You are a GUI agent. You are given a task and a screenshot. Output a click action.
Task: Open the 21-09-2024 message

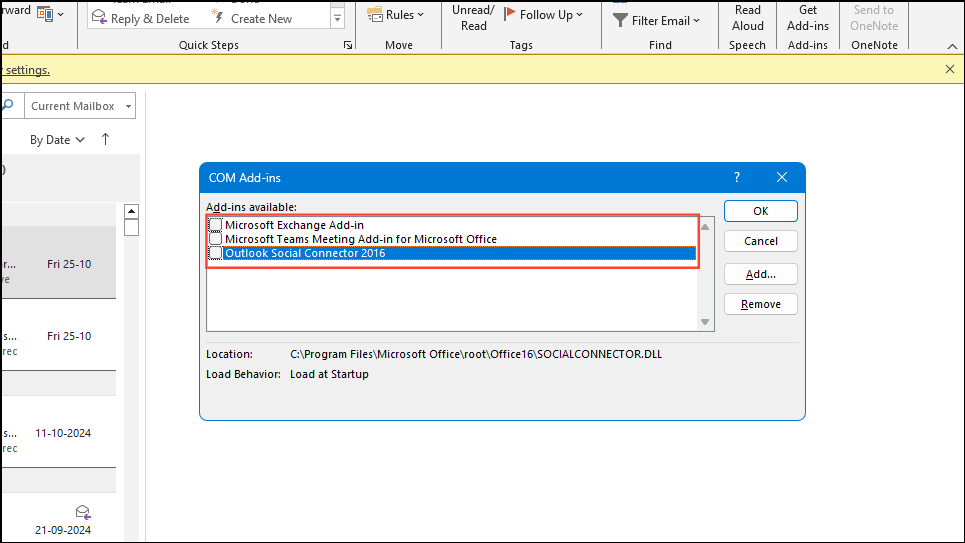point(59,520)
